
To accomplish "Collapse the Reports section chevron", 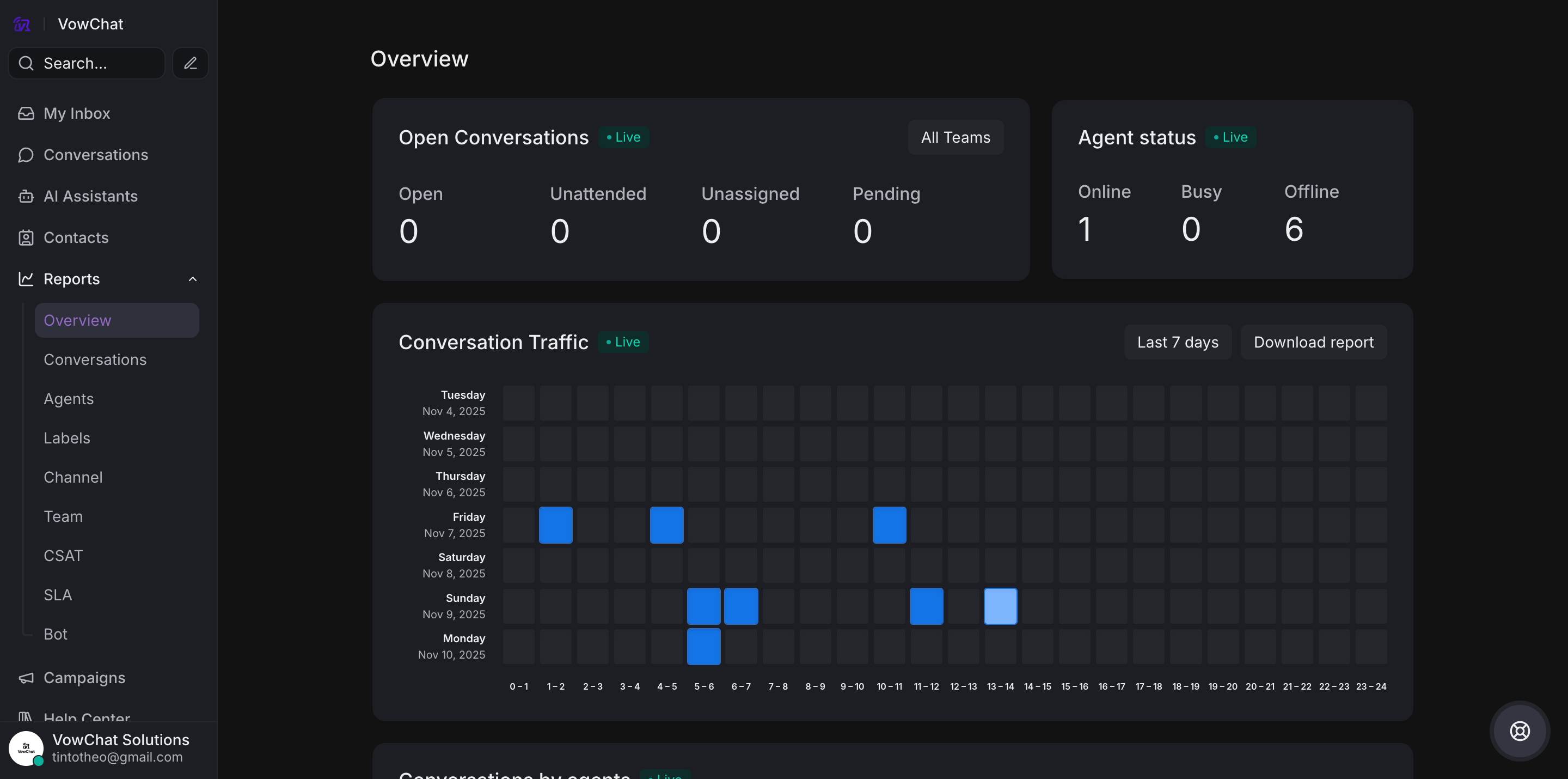I will pyautogui.click(x=192, y=279).
